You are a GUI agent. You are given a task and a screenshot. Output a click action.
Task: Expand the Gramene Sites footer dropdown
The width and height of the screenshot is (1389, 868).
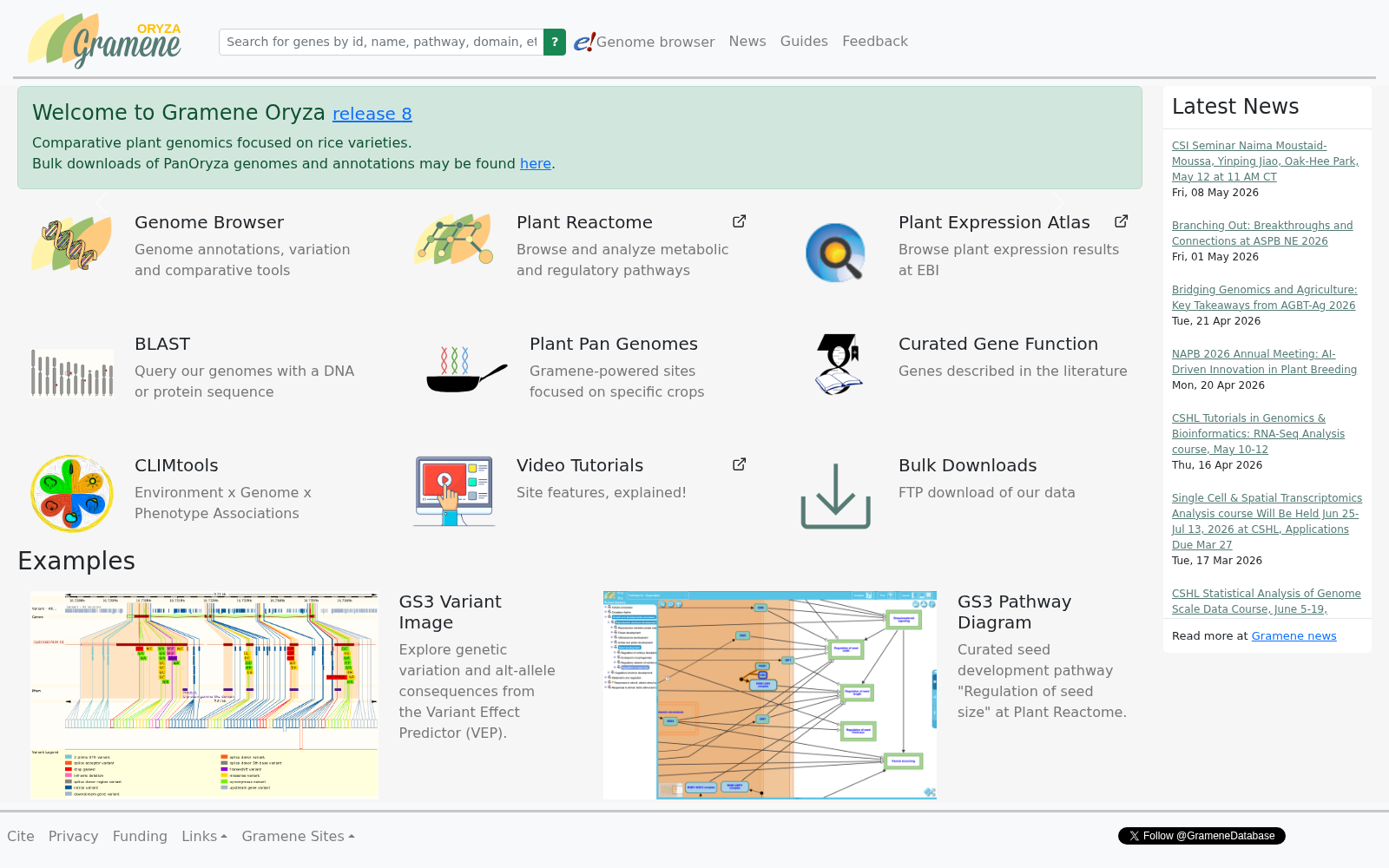coord(298,836)
